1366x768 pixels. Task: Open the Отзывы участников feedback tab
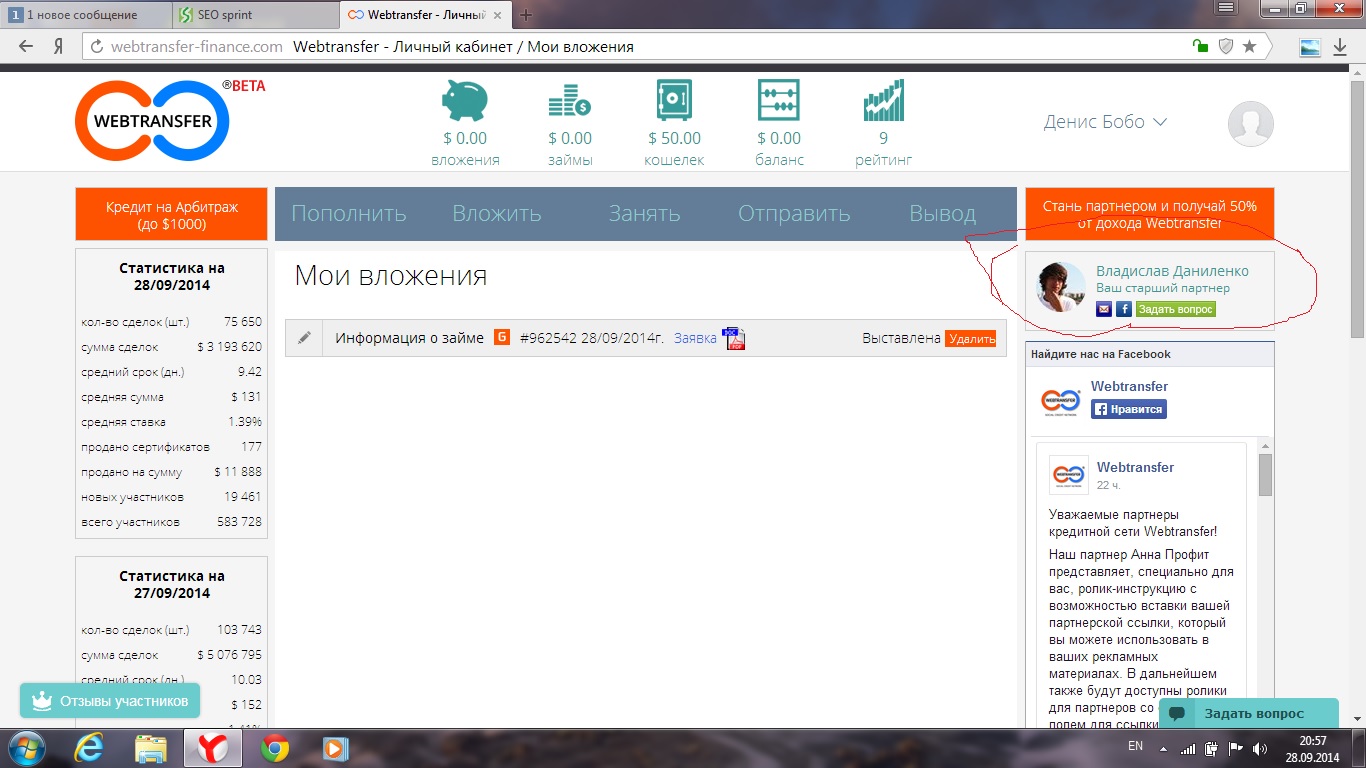click(110, 701)
